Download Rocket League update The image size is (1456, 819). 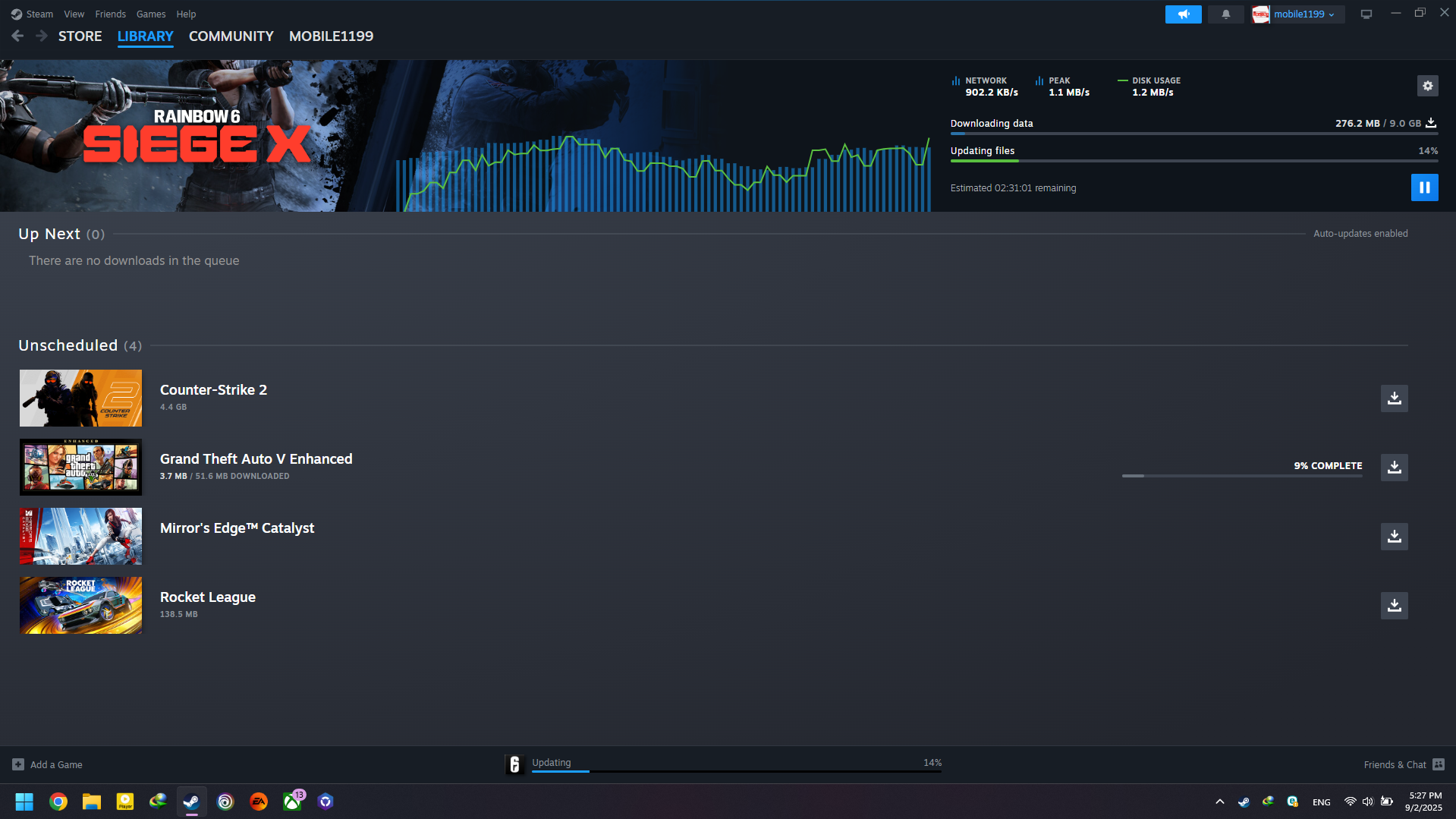1394,606
